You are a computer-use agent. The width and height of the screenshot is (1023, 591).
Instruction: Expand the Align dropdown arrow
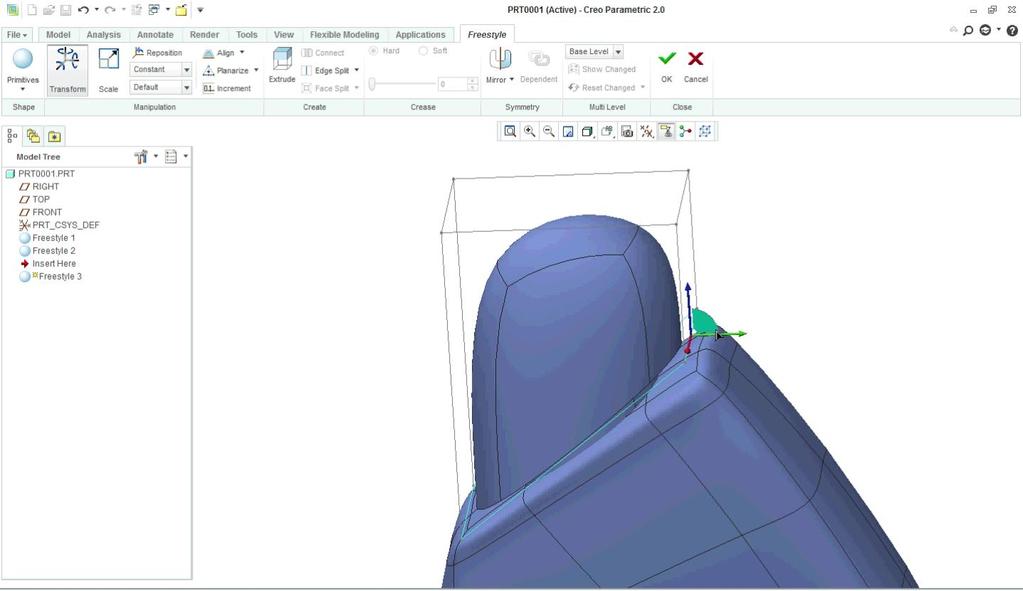coord(242,52)
